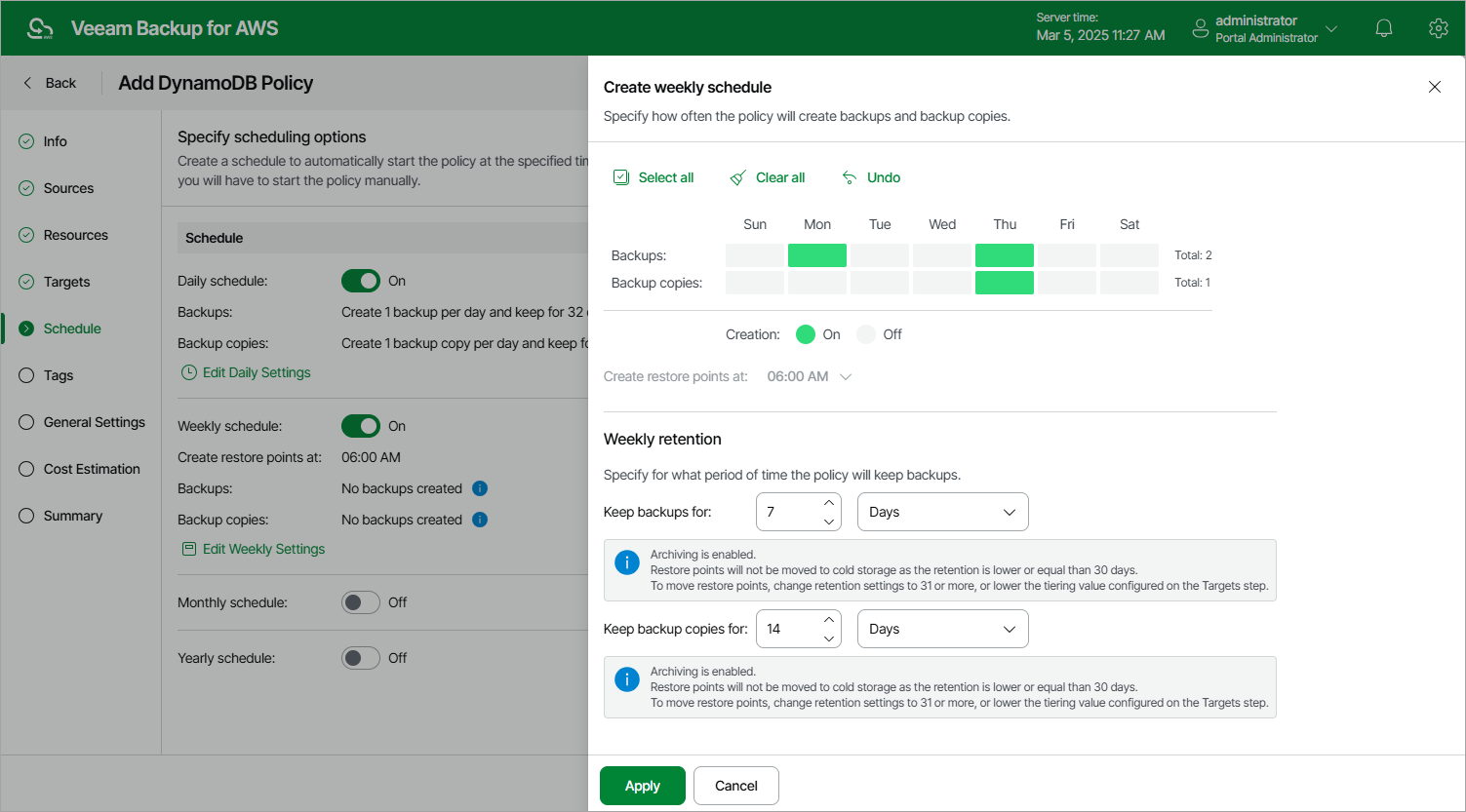Turn on the Yearly schedule toggle
Image resolution: width=1466 pixels, height=812 pixels.
point(360,658)
